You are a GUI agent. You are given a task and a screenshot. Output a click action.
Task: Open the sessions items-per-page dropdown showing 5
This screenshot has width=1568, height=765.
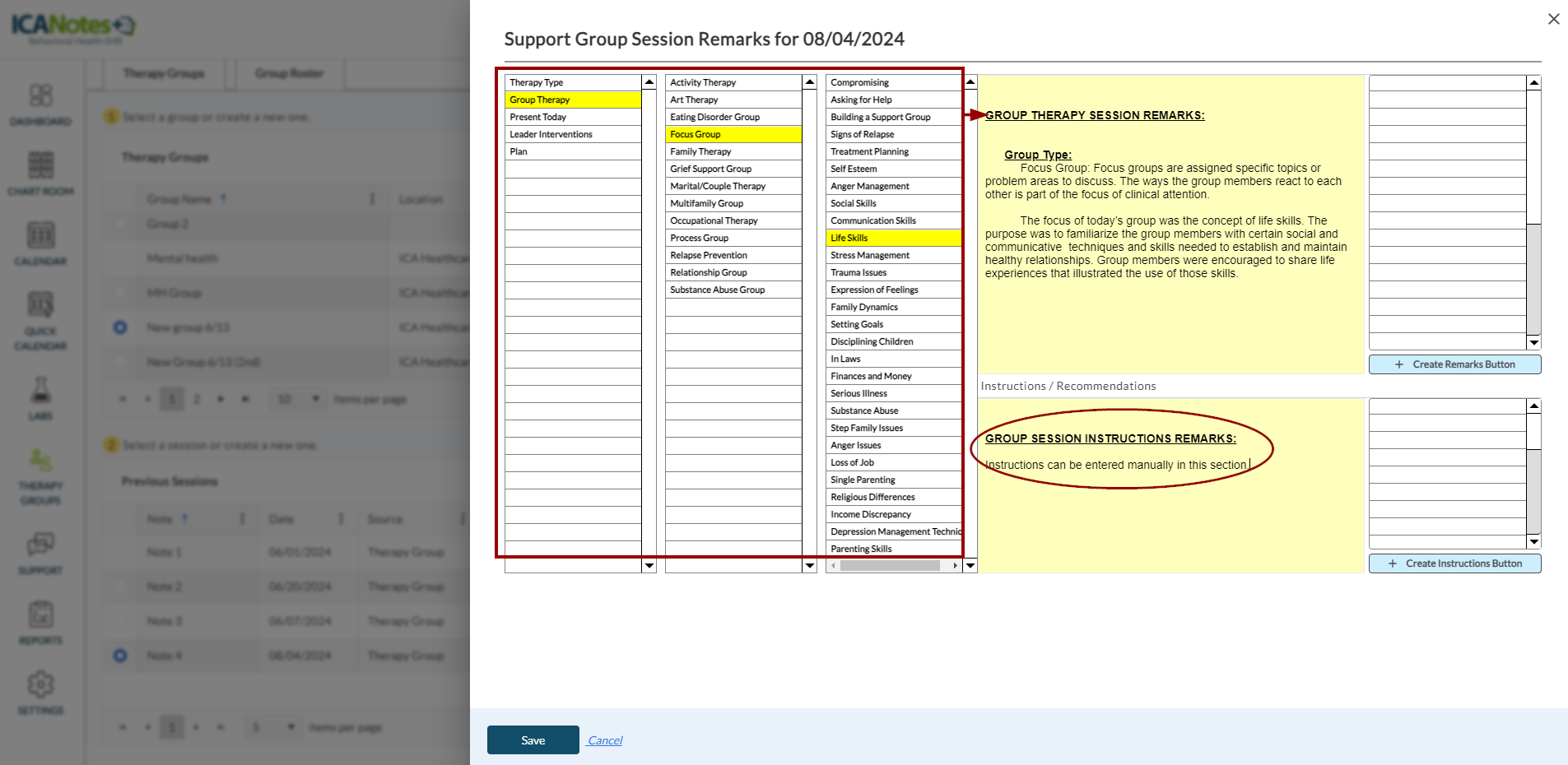(x=272, y=727)
